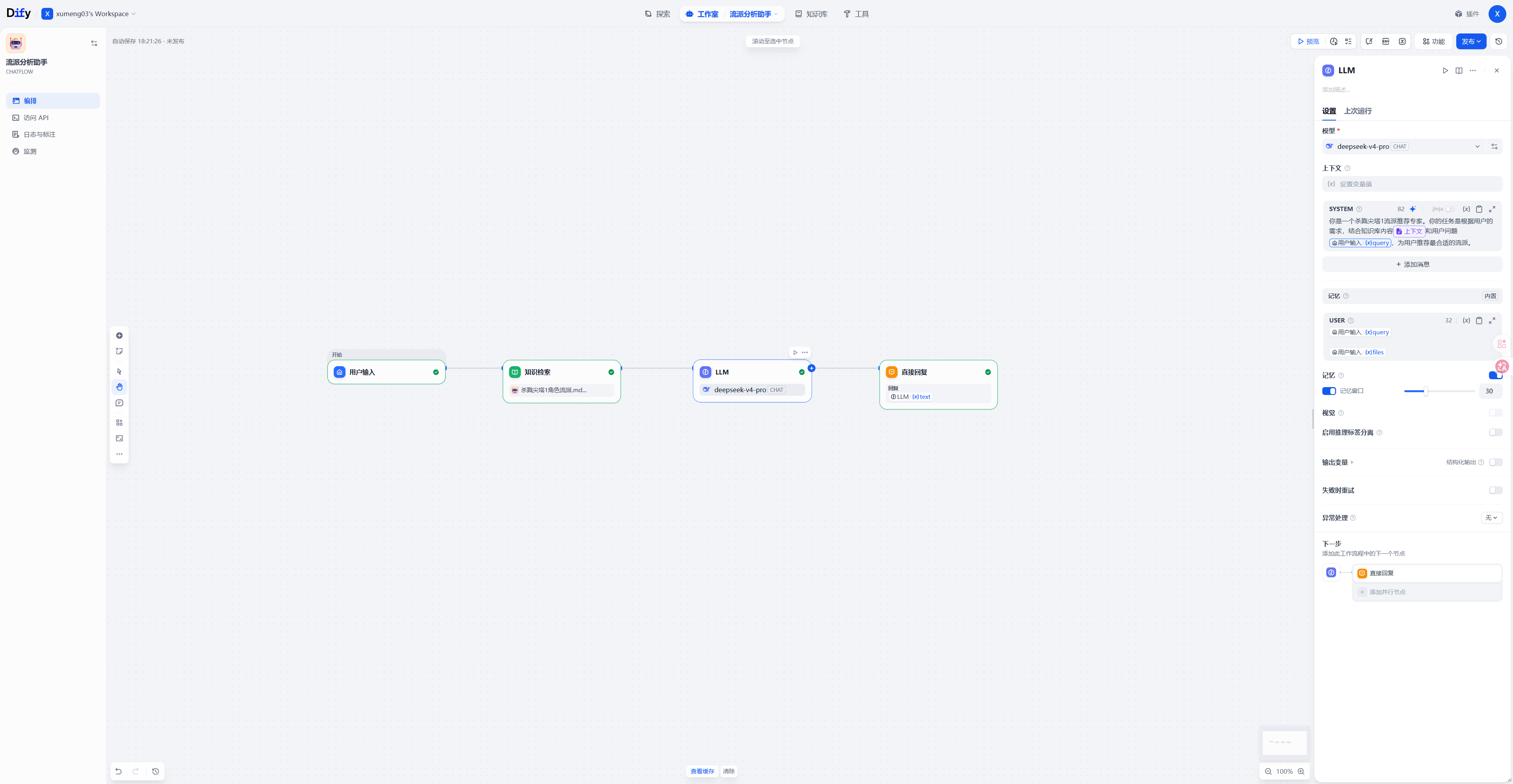Screen dimensions: 1513x784
Task: Open xumeng03's Workspace switcher
Action: pyautogui.click(x=89, y=14)
